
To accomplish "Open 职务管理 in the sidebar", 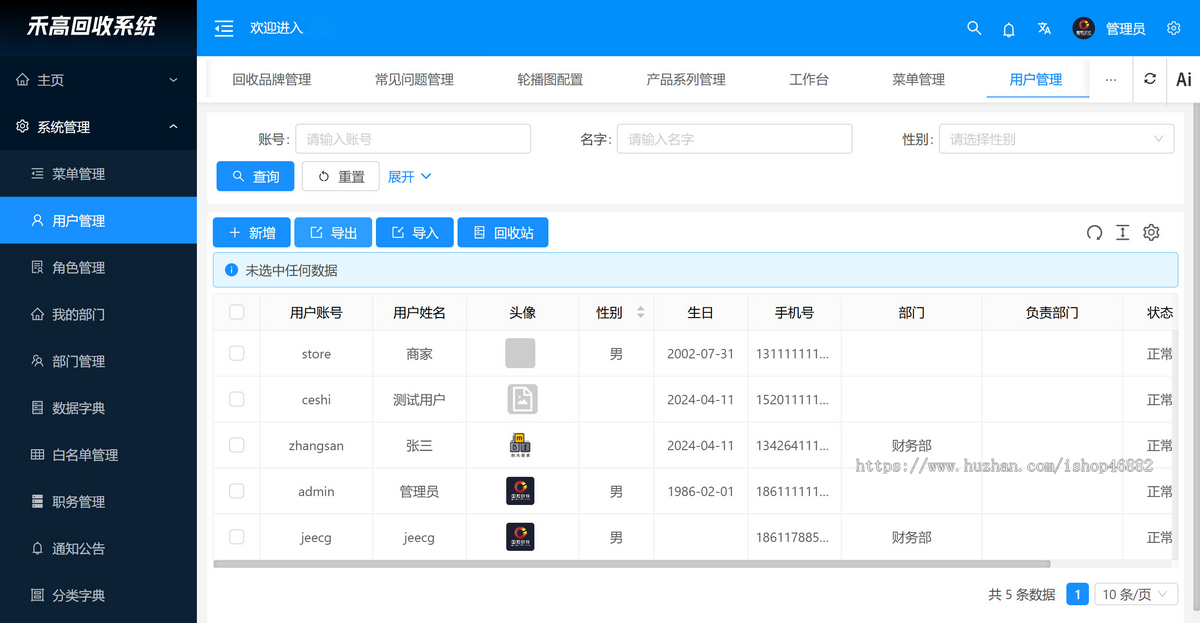I will (x=98, y=501).
